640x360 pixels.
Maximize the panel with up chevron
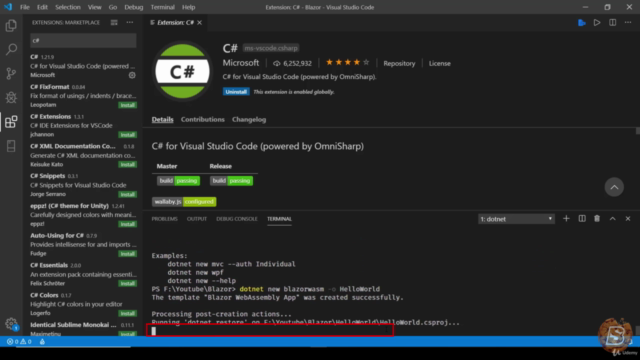[613, 219]
